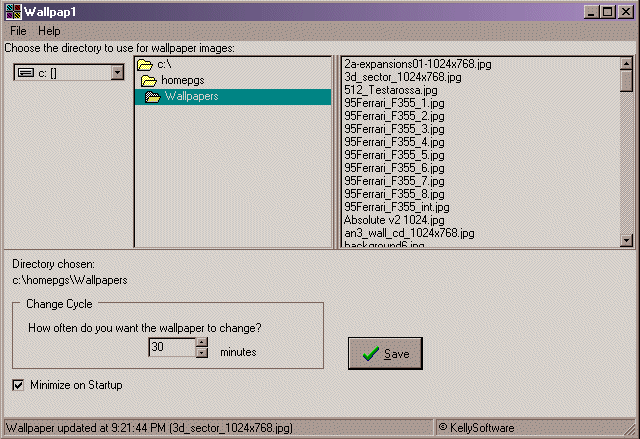Select the homepgs folder entry
640x439 pixels.
(x=233, y=80)
